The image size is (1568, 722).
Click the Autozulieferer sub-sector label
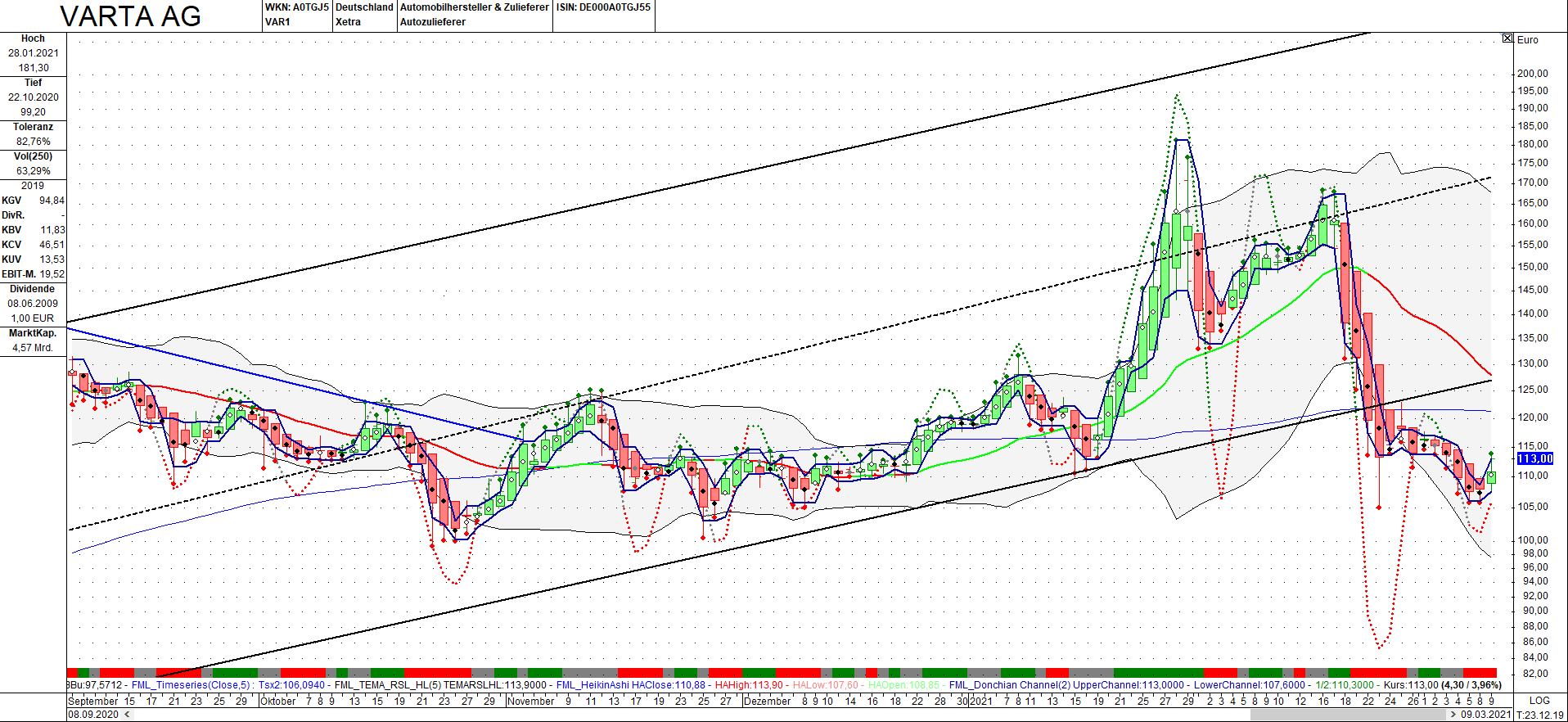(x=432, y=22)
